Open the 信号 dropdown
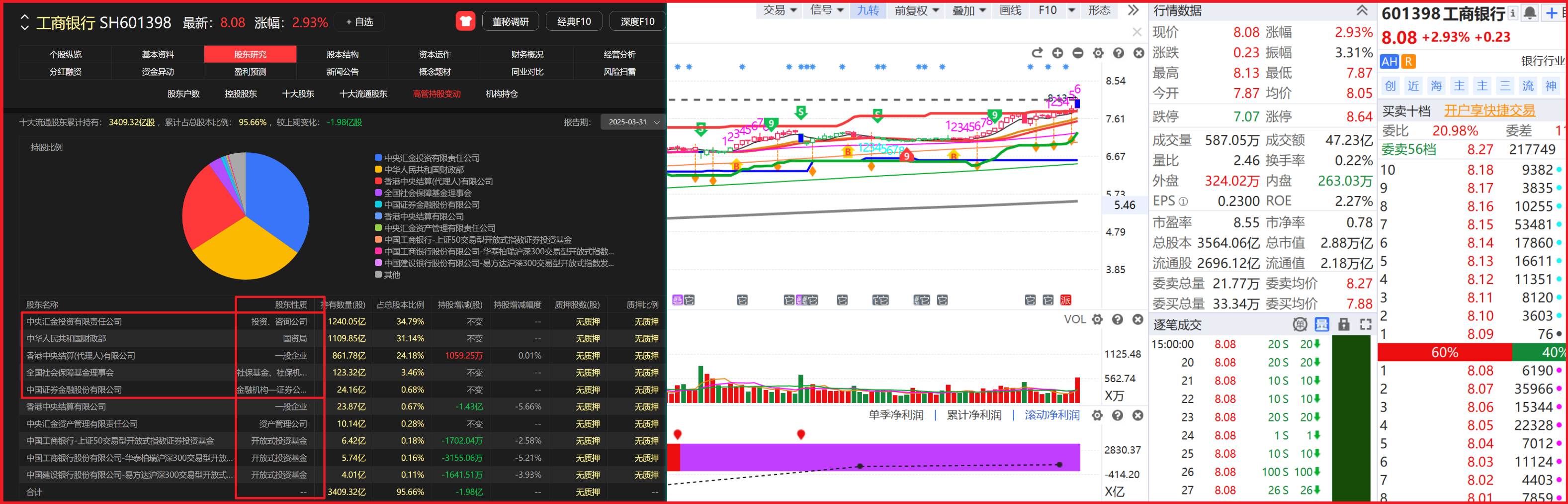1568x504 pixels. pos(827,10)
